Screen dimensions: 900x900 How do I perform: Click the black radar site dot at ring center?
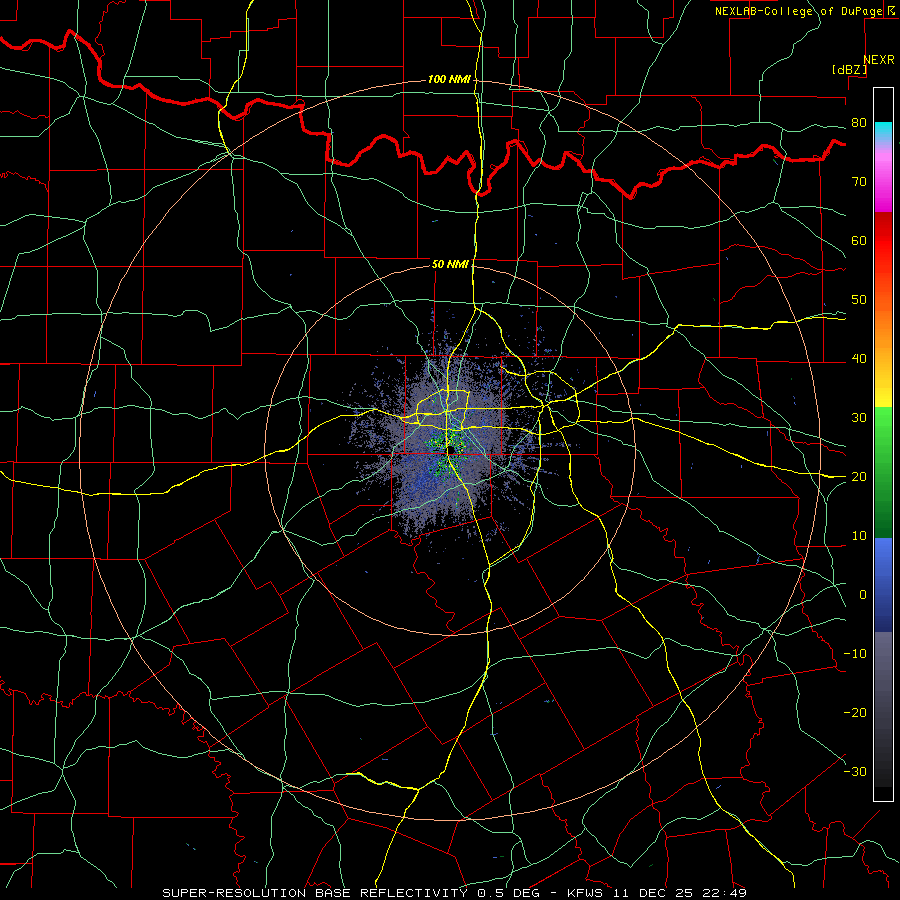tap(452, 449)
